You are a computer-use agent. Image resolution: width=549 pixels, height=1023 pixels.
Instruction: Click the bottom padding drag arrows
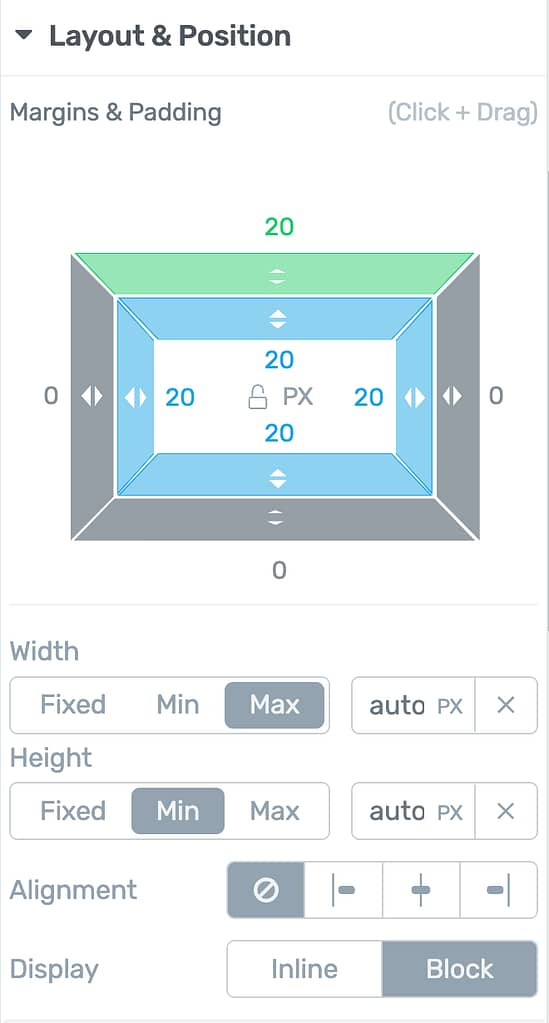pyautogui.click(x=278, y=478)
